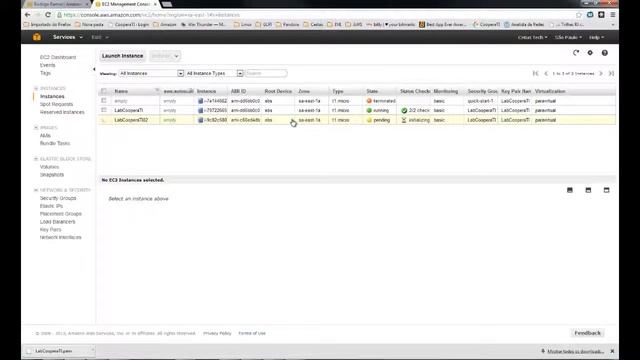Open Spot Requests in the sidebar
Viewport: 640px width, 360px height.
click(x=56, y=104)
